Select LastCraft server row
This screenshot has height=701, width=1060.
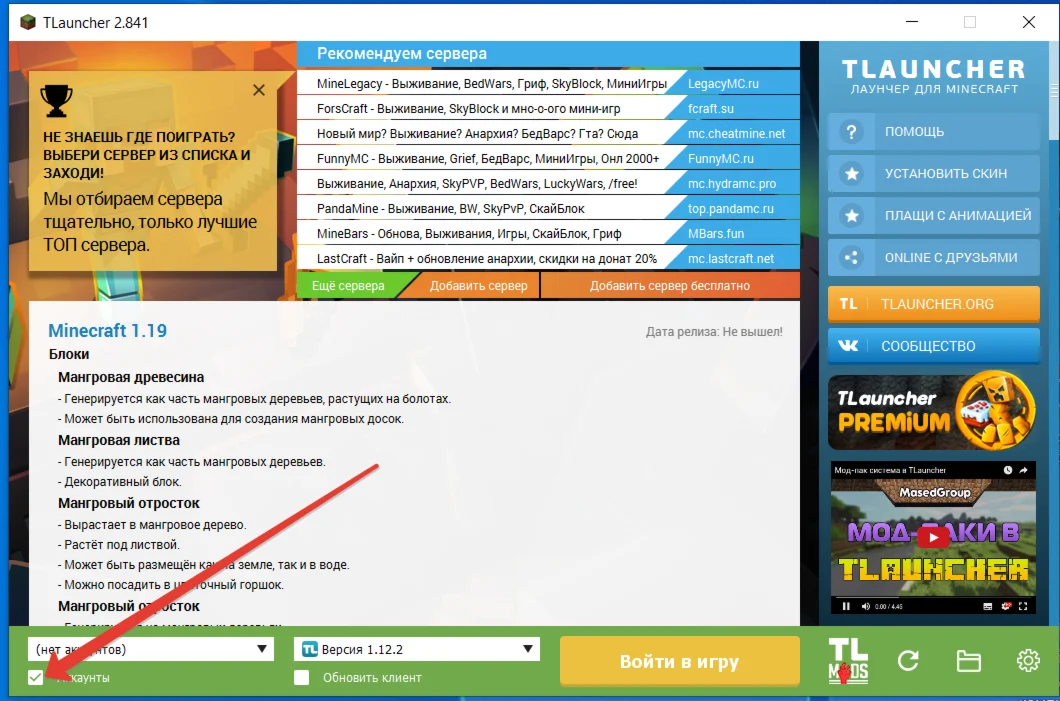[x=548, y=259]
